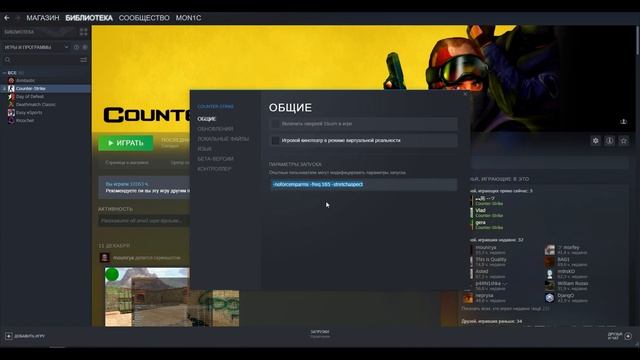640x360 pixels.
Task: Toggle the Steam overlay in-game checkbox
Action: click(x=276, y=124)
